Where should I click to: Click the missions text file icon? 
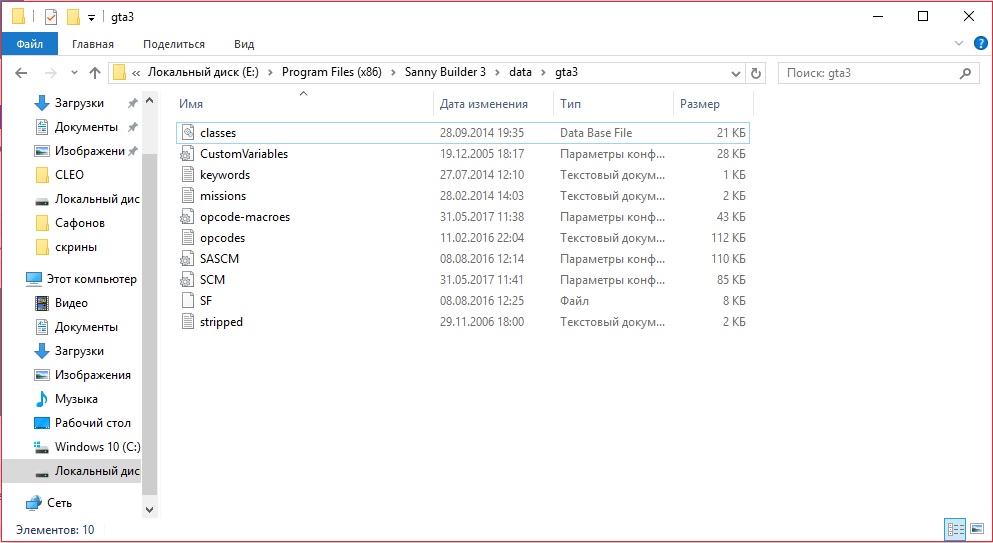click(187, 195)
